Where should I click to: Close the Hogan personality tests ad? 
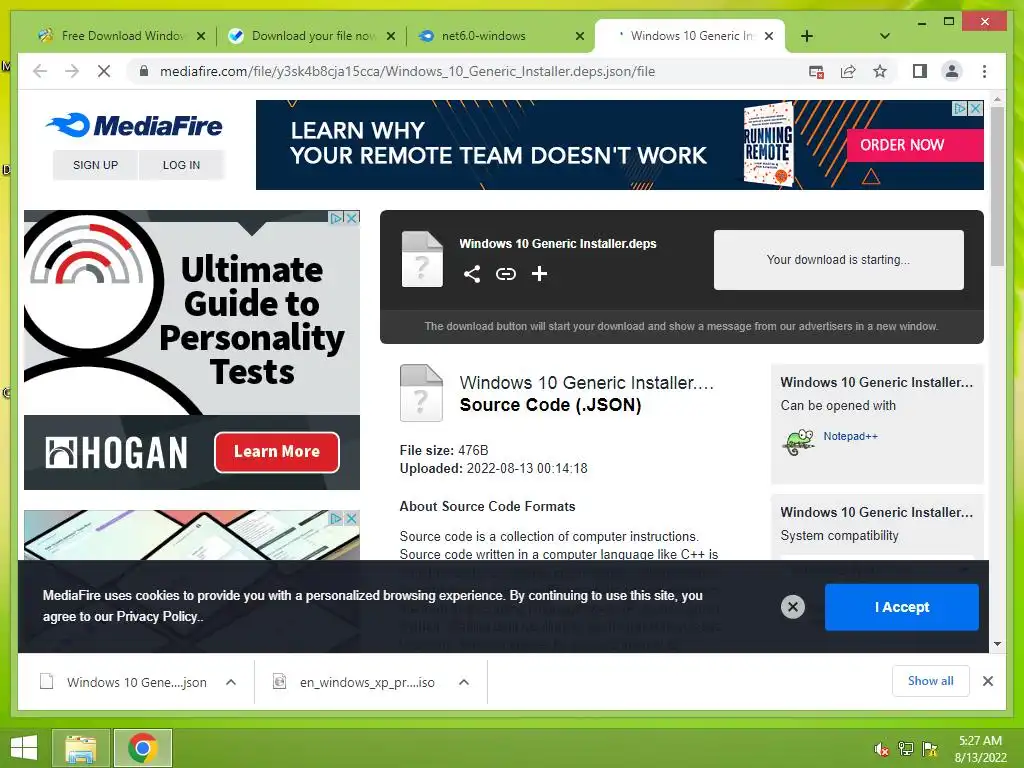tap(351, 217)
